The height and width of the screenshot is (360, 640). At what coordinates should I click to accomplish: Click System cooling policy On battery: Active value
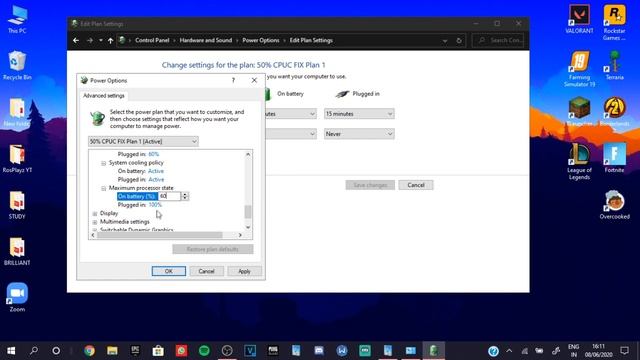(x=156, y=171)
